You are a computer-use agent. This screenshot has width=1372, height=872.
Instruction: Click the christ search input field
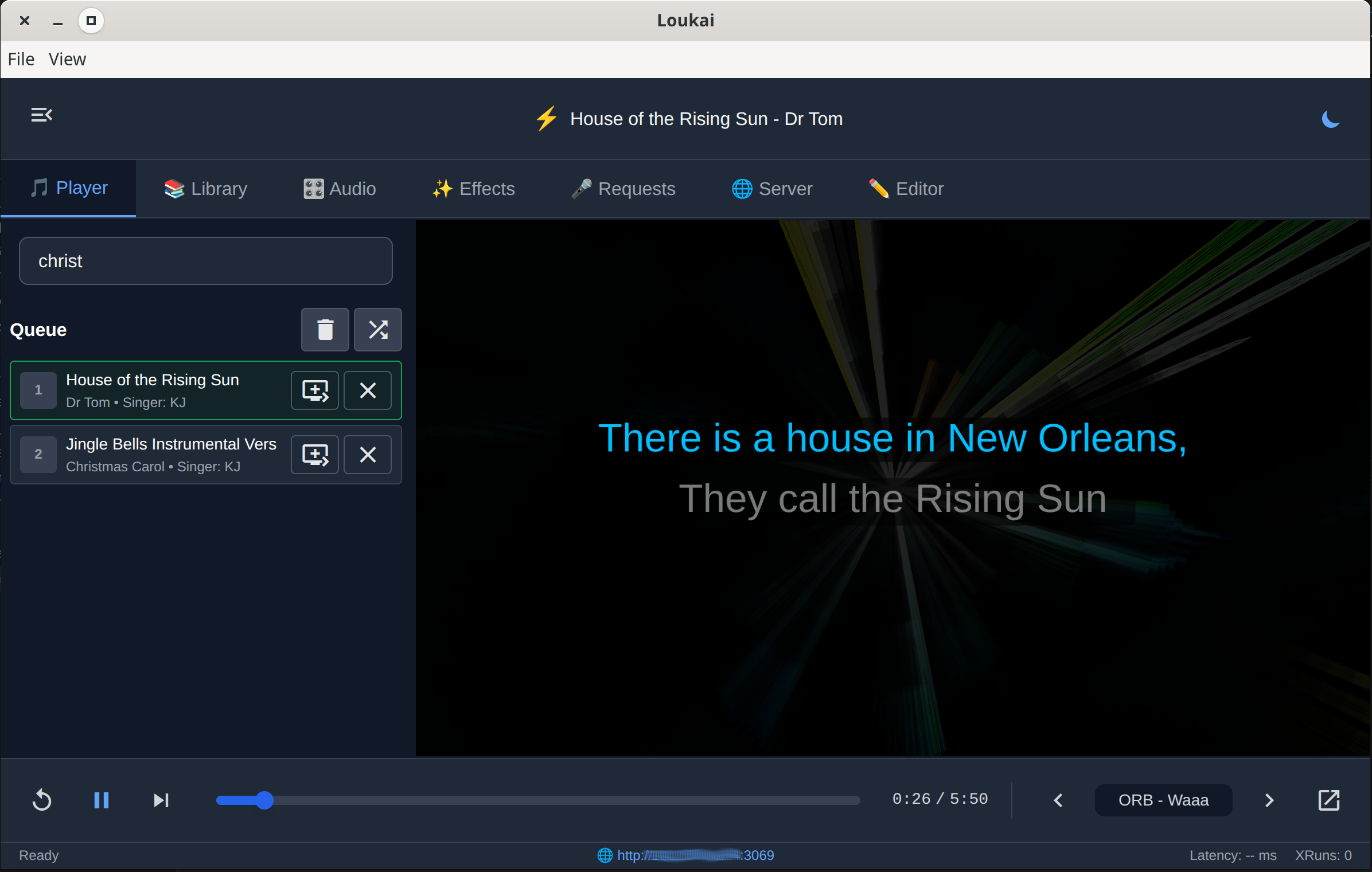tap(205, 261)
